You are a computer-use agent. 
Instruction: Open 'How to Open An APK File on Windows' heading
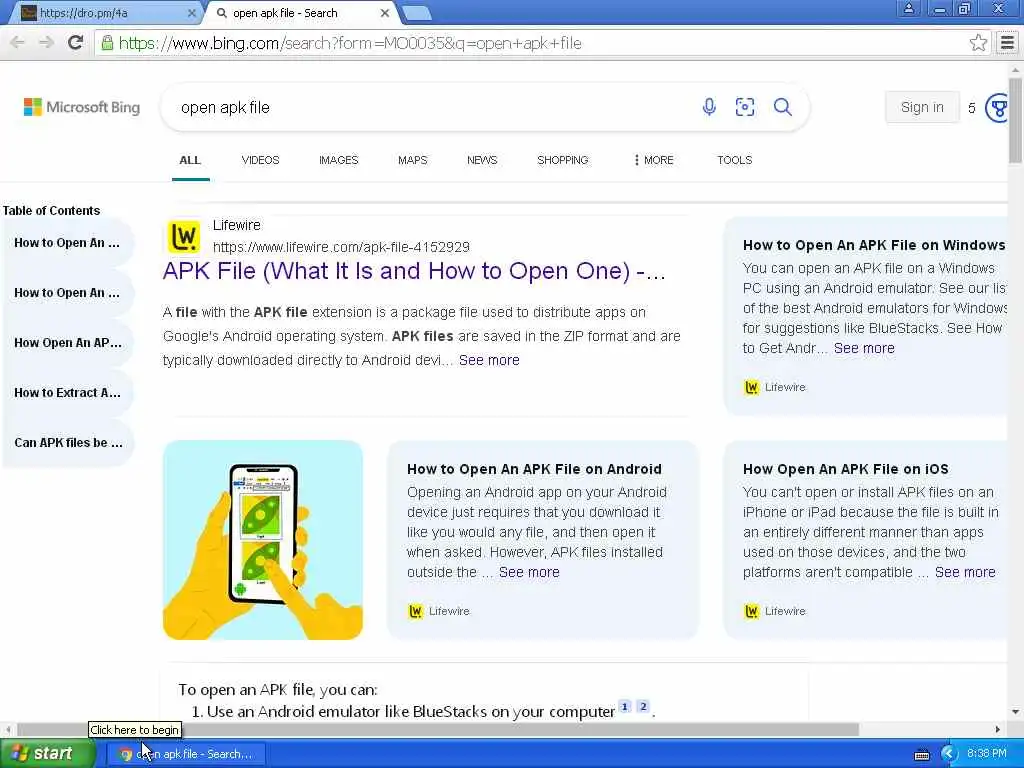point(874,245)
